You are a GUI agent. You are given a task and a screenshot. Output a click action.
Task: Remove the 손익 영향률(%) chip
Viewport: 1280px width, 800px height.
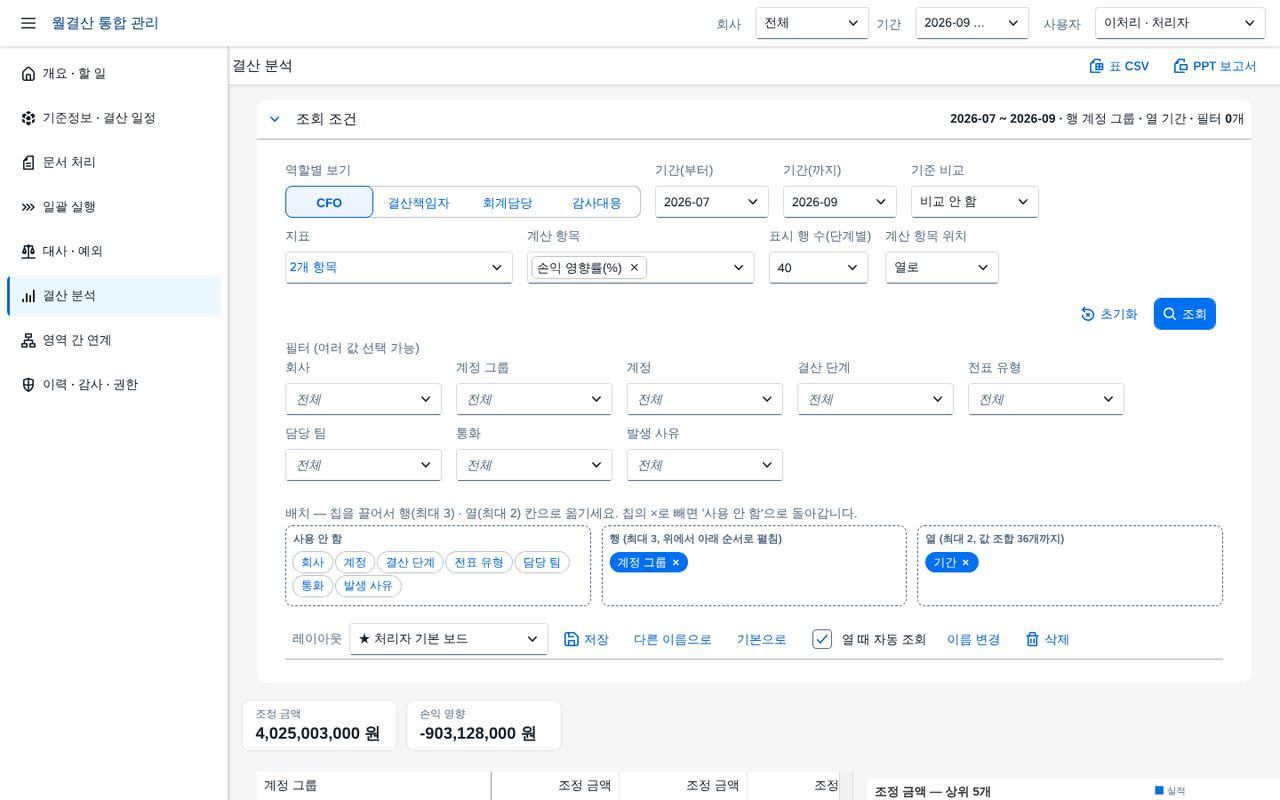tap(634, 267)
